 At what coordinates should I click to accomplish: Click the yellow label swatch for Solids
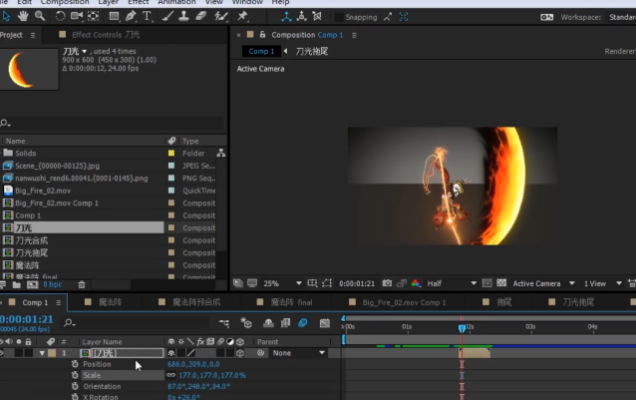pyautogui.click(x=171, y=153)
